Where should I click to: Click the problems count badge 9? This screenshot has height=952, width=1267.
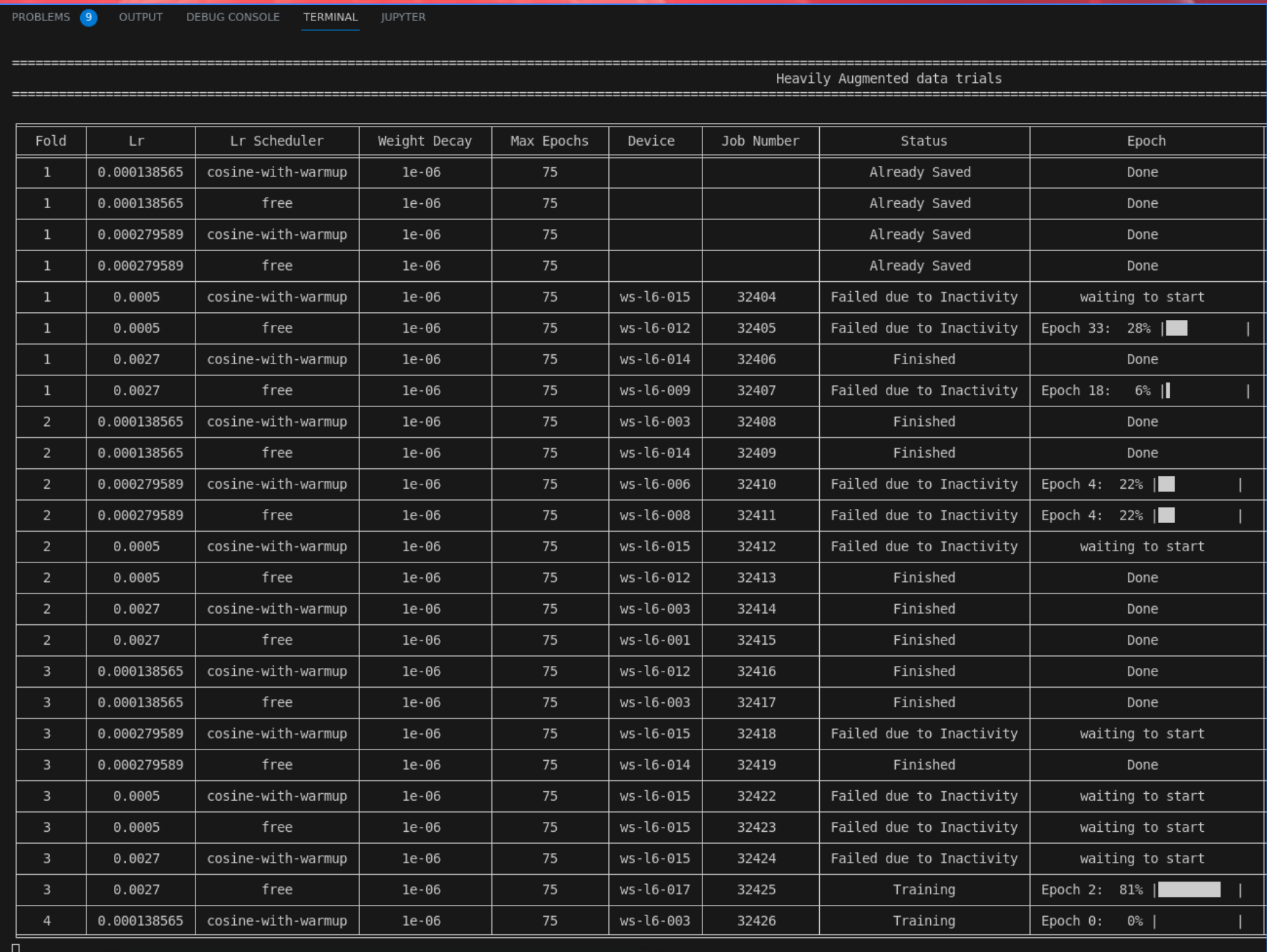[x=89, y=17]
